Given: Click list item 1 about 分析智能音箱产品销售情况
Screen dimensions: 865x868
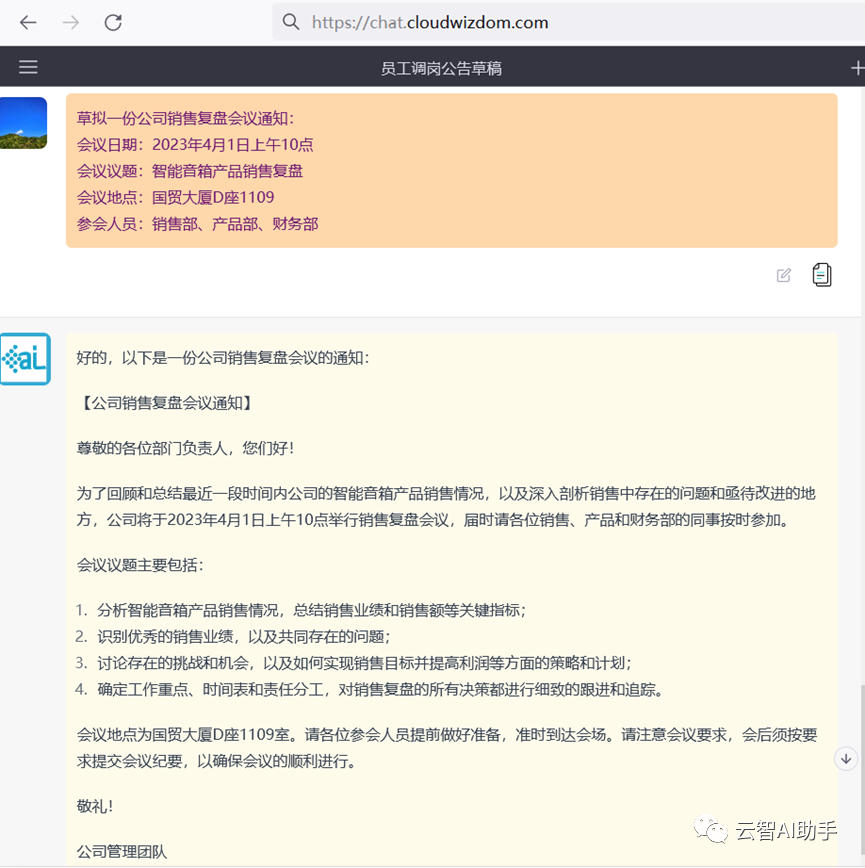Looking at the screenshot, I should (x=301, y=611).
